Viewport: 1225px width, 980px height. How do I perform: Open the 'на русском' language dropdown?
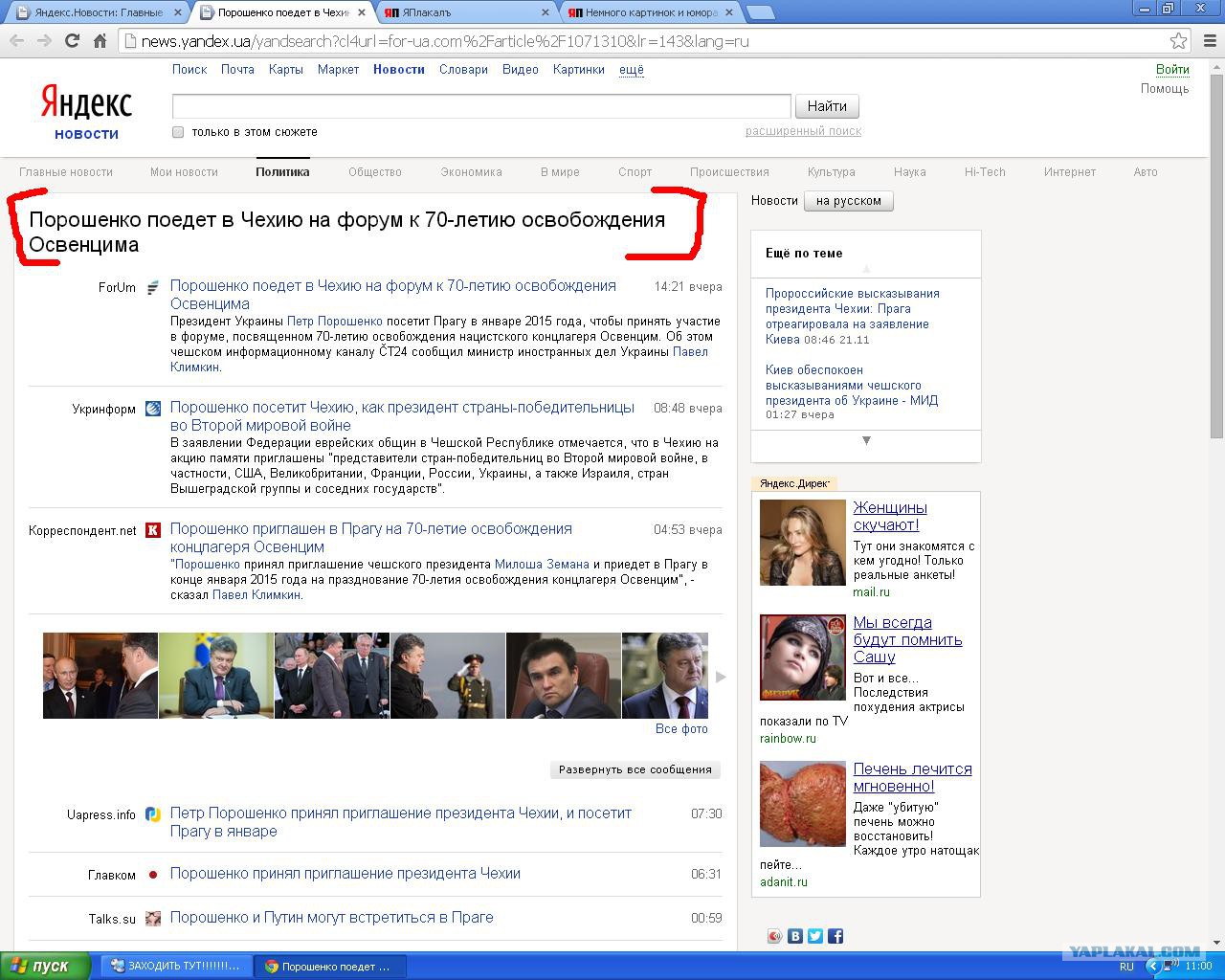click(x=849, y=201)
